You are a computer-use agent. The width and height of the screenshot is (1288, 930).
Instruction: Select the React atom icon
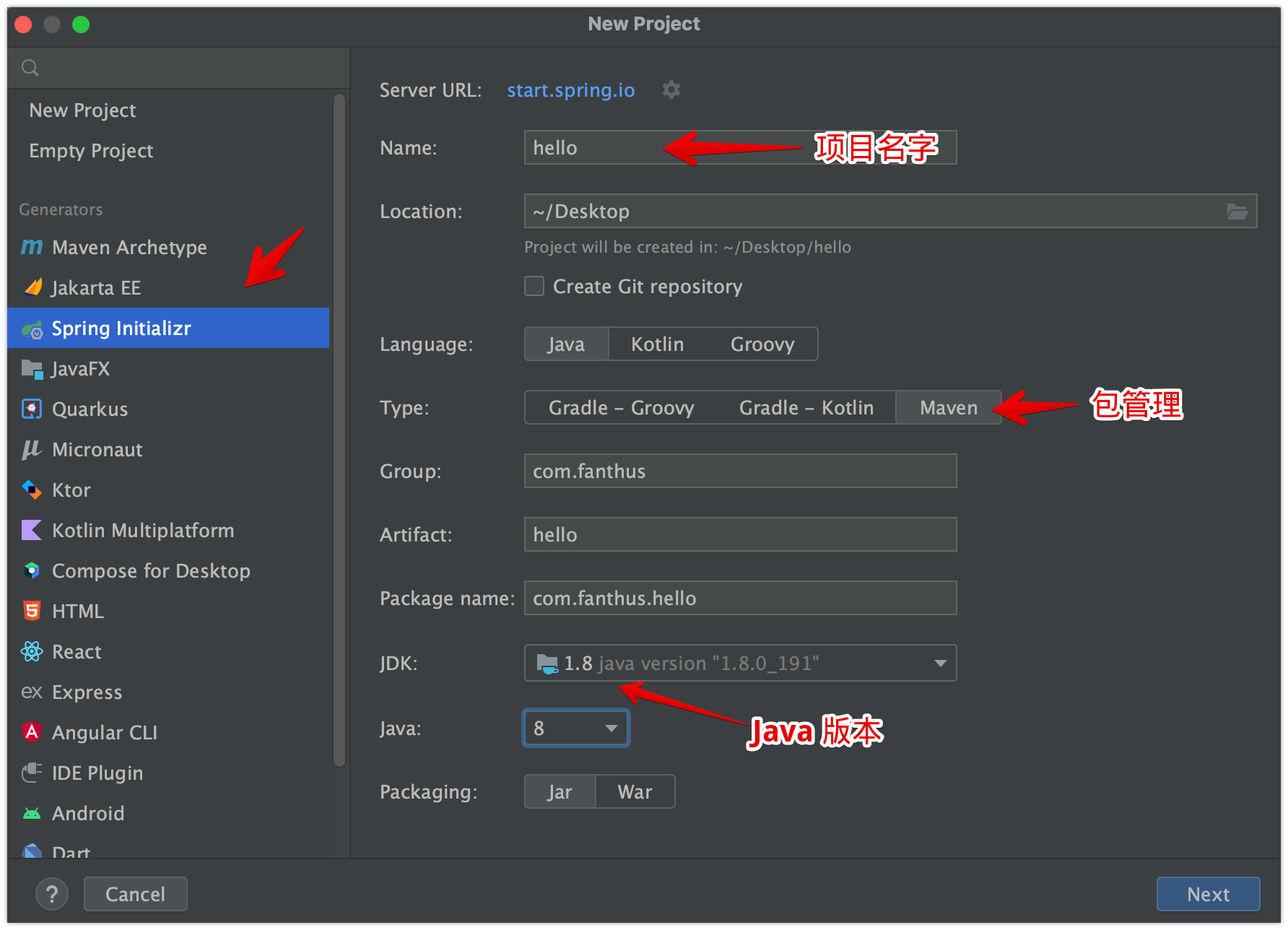click(32, 652)
